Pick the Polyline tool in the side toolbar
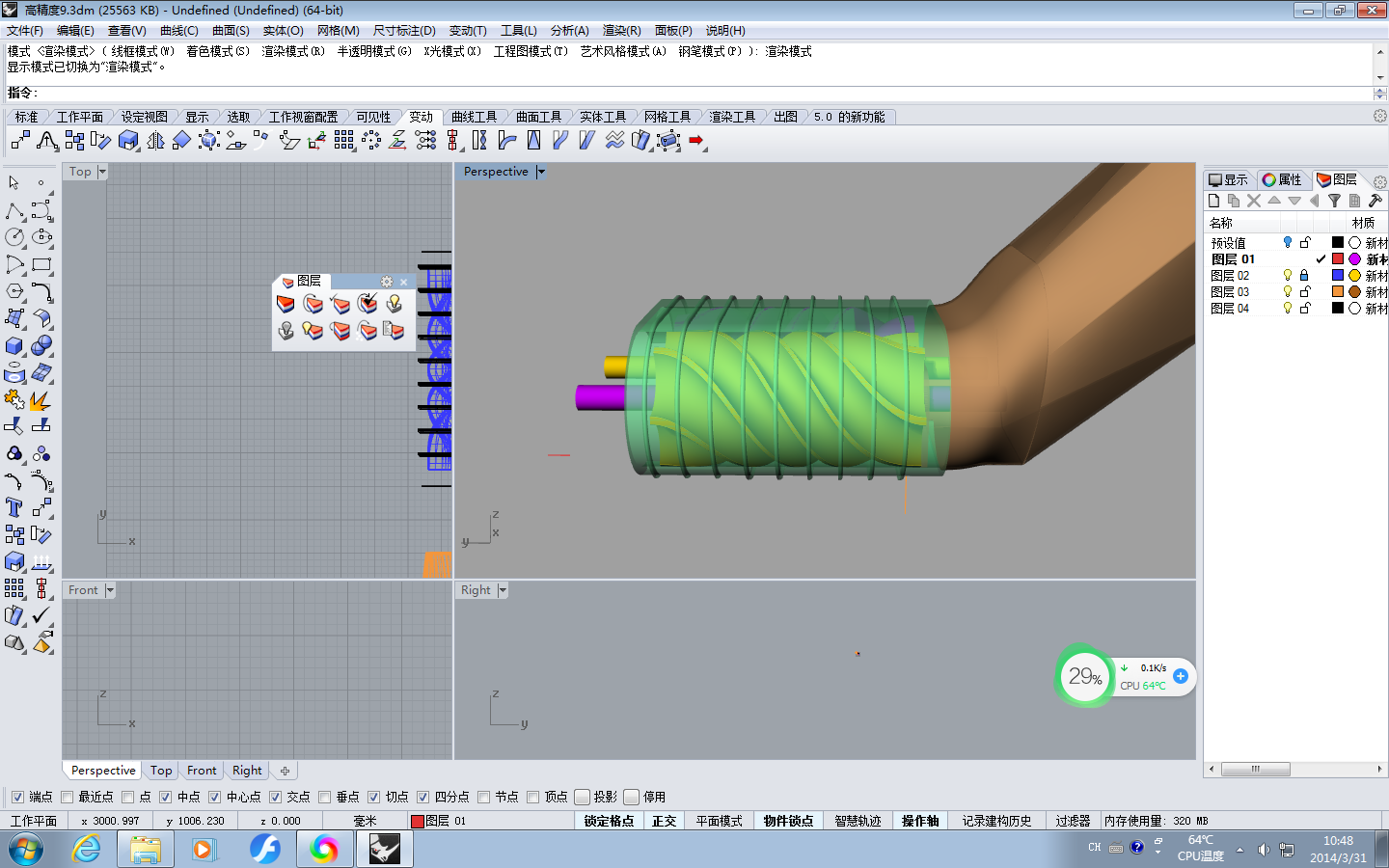Image resolution: width=1389 pixels, height=868 pixels. (x=14, y=210)
